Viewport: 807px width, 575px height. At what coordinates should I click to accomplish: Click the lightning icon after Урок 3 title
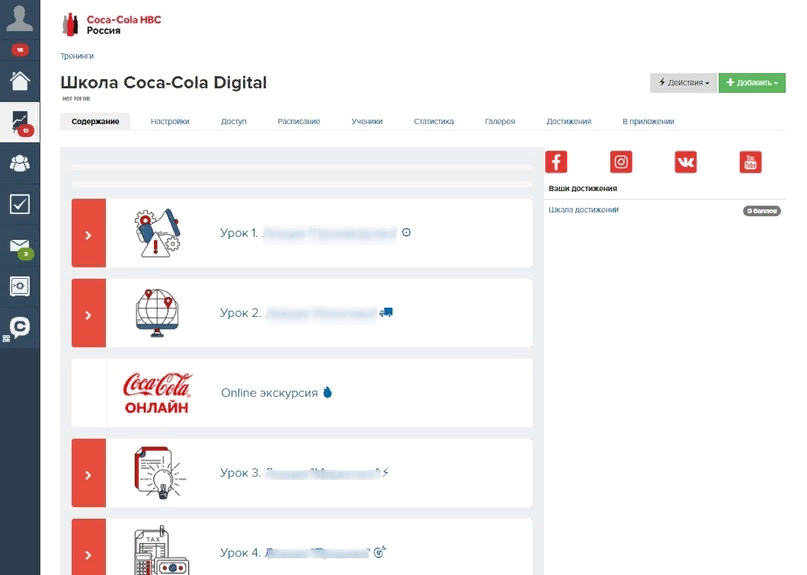385,472
